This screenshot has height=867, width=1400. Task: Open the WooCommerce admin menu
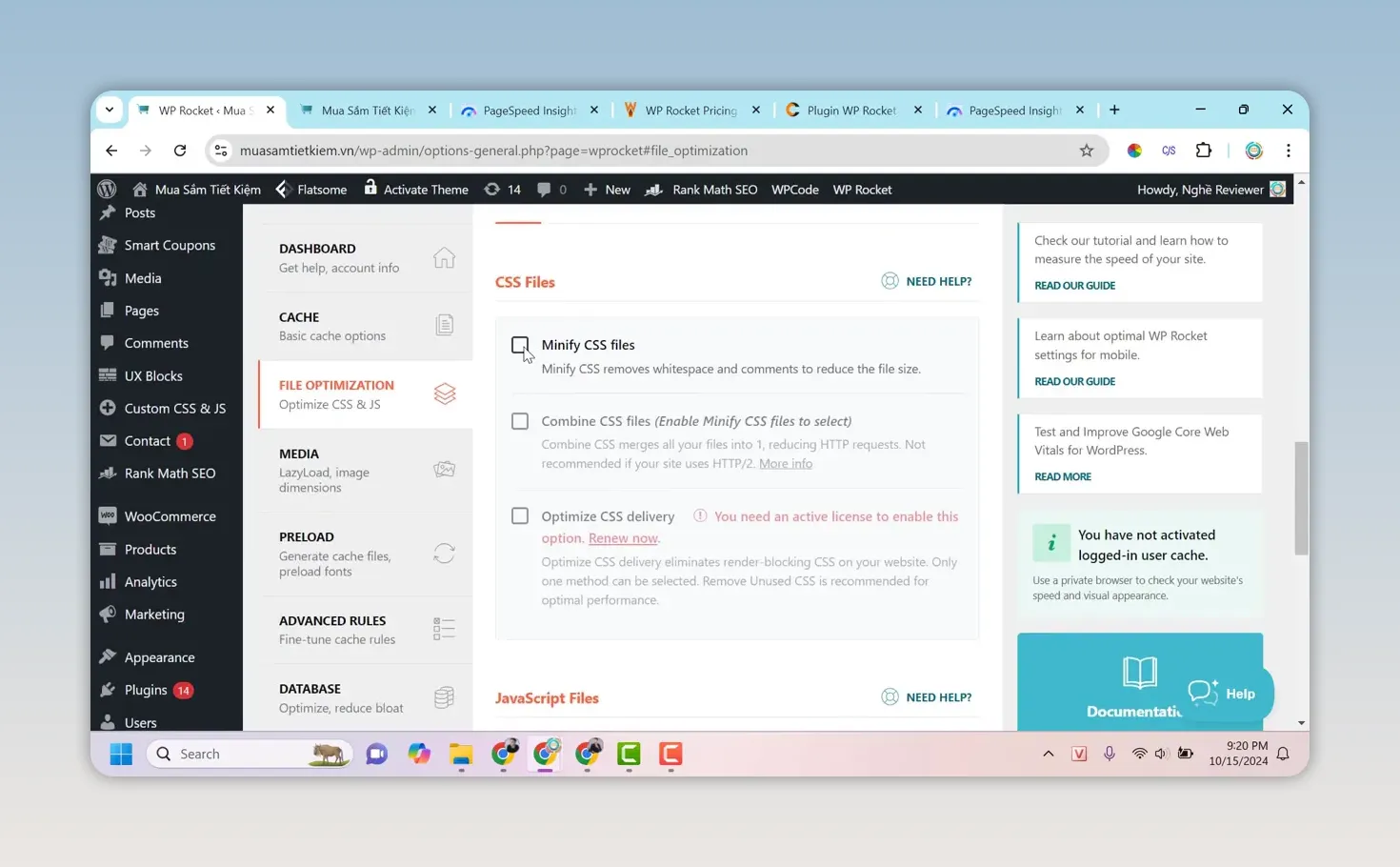(167, 516)
